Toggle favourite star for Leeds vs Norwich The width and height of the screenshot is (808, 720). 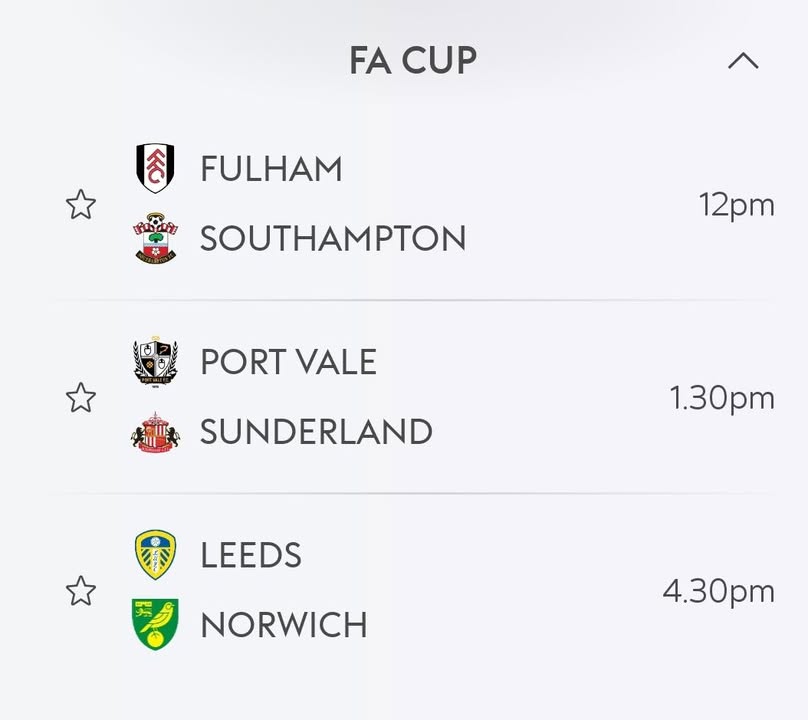click(x=81, y=591)
